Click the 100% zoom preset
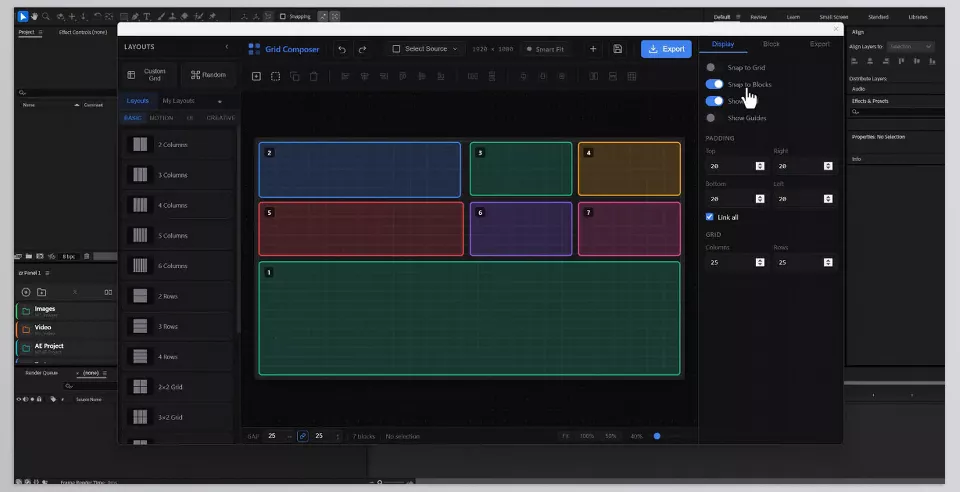960x492 pixels. click(587, 436)
